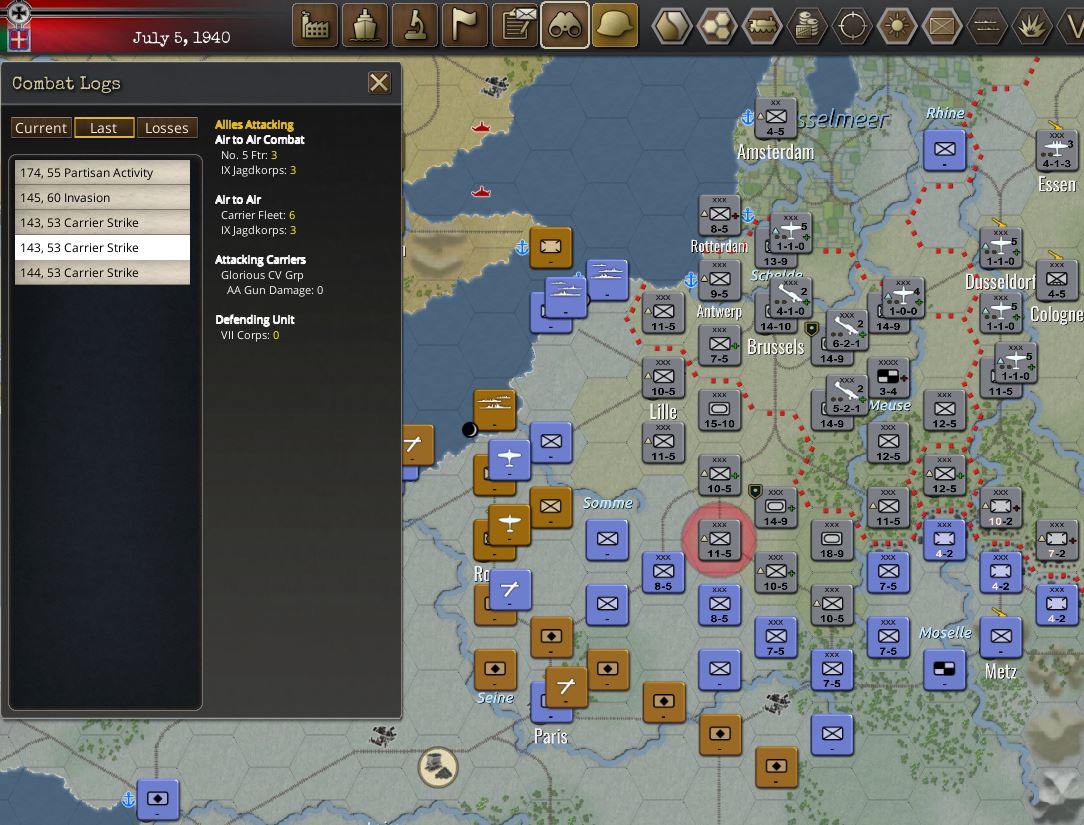Open the ship convoy map button

tap(365, 26)
